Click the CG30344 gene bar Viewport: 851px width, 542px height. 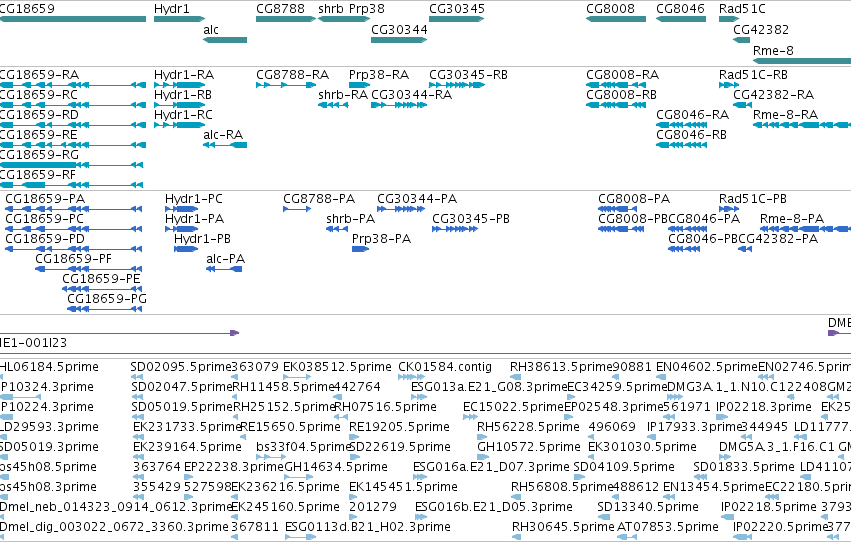399,40
